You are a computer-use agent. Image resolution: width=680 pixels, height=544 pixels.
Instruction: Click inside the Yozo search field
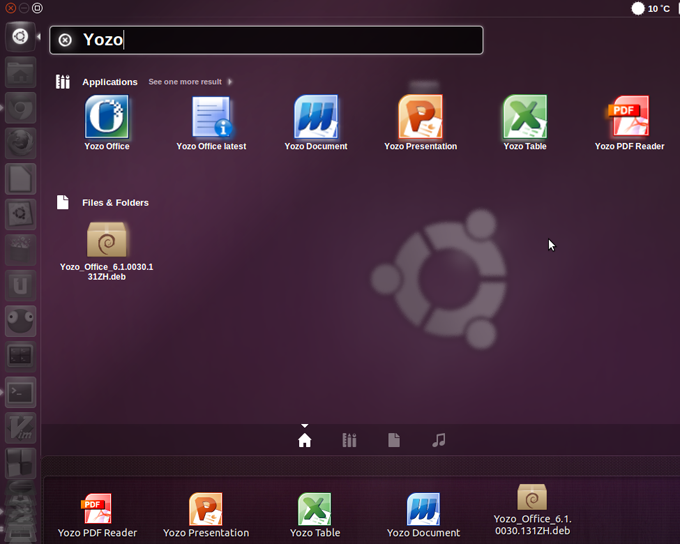pos(266,40)
